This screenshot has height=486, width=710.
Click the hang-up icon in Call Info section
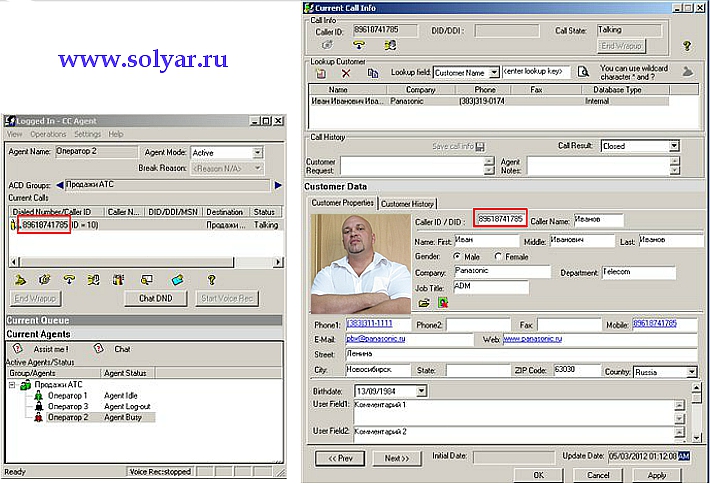(x=358, y=45)
